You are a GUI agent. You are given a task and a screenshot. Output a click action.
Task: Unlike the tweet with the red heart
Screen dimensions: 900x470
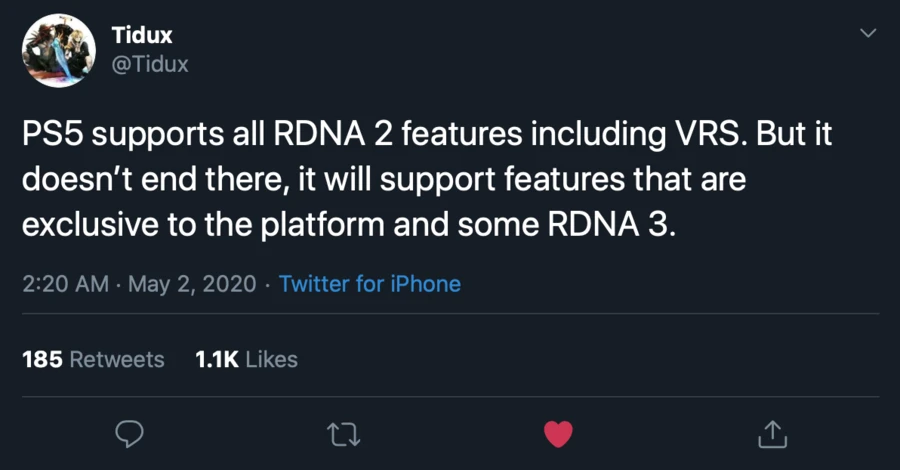pyautogui.click(x=557, y=433)
